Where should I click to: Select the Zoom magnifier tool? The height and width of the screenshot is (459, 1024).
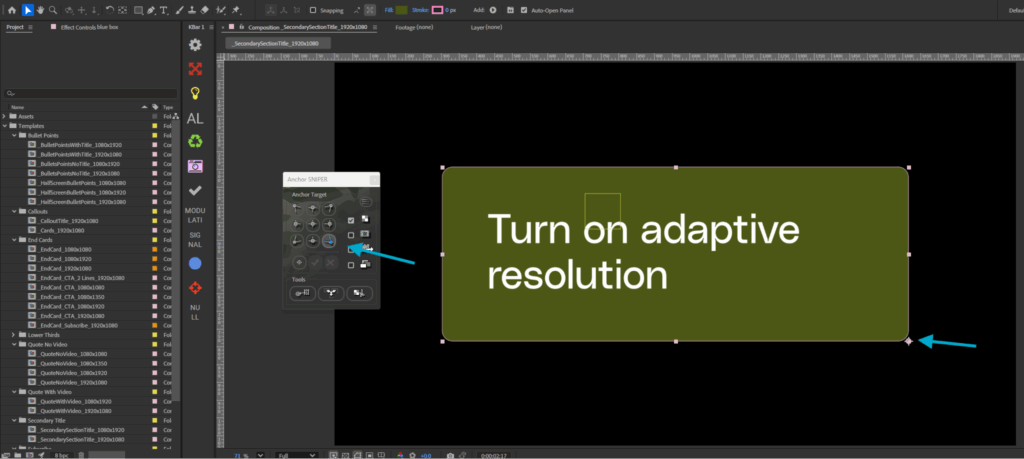[53, 10]
